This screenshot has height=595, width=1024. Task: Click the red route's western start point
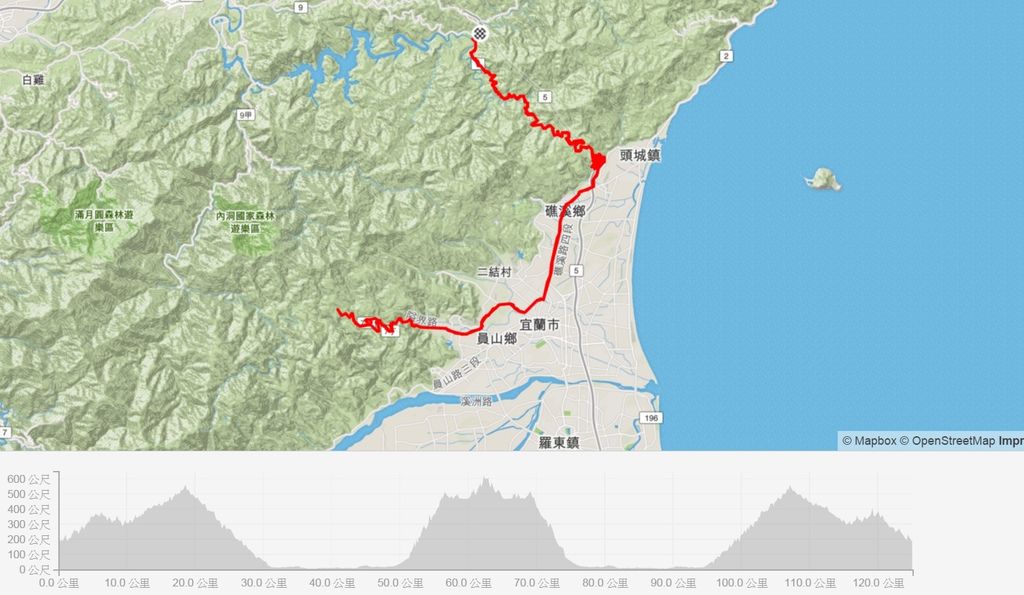pyautogui.click(x=338, y=310)
